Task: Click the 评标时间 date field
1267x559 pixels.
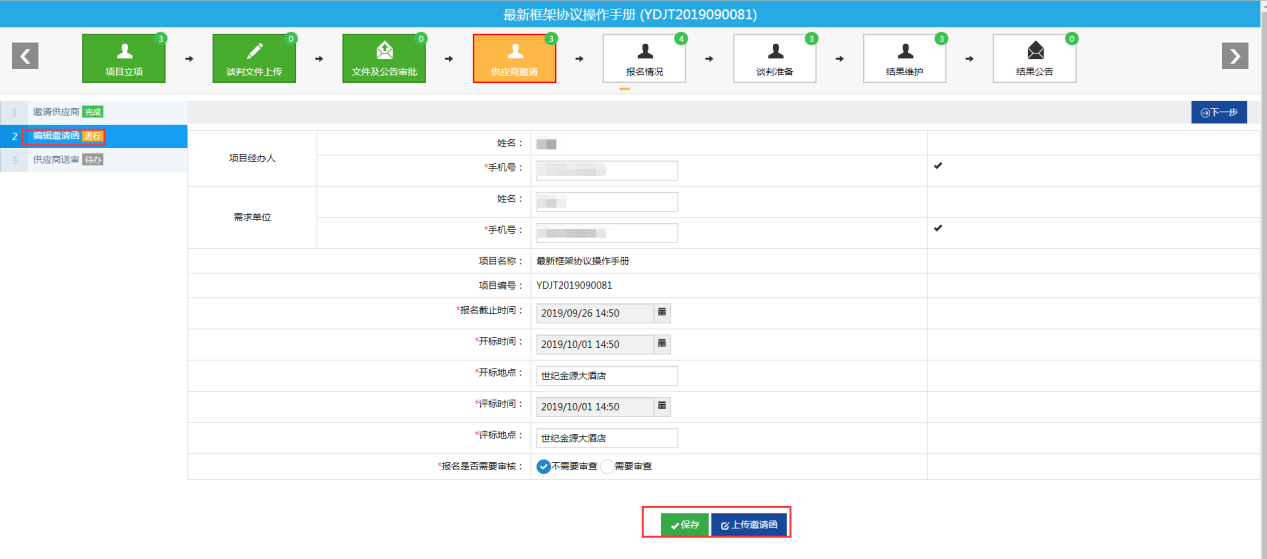Action: [x=595, y=407]
